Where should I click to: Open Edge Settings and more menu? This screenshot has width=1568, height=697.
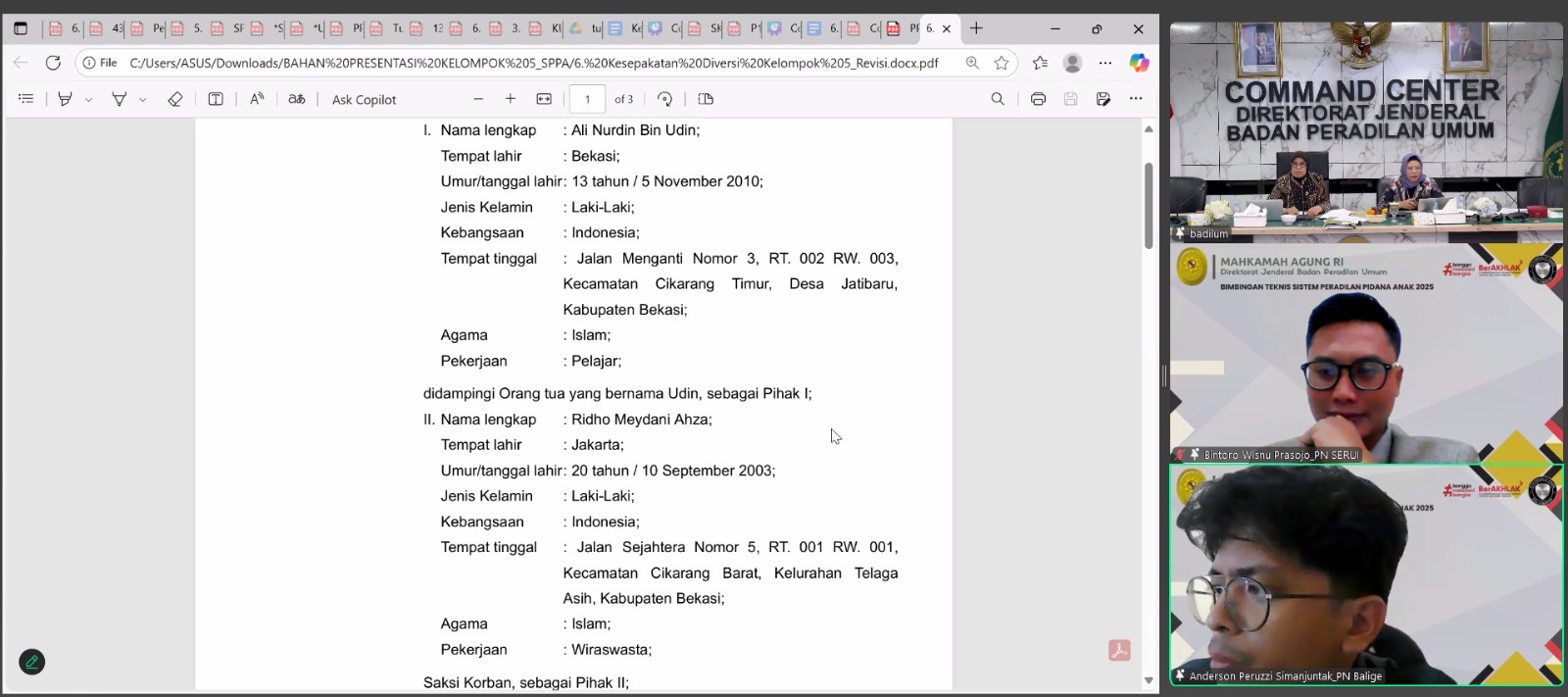coord(1105,63)
